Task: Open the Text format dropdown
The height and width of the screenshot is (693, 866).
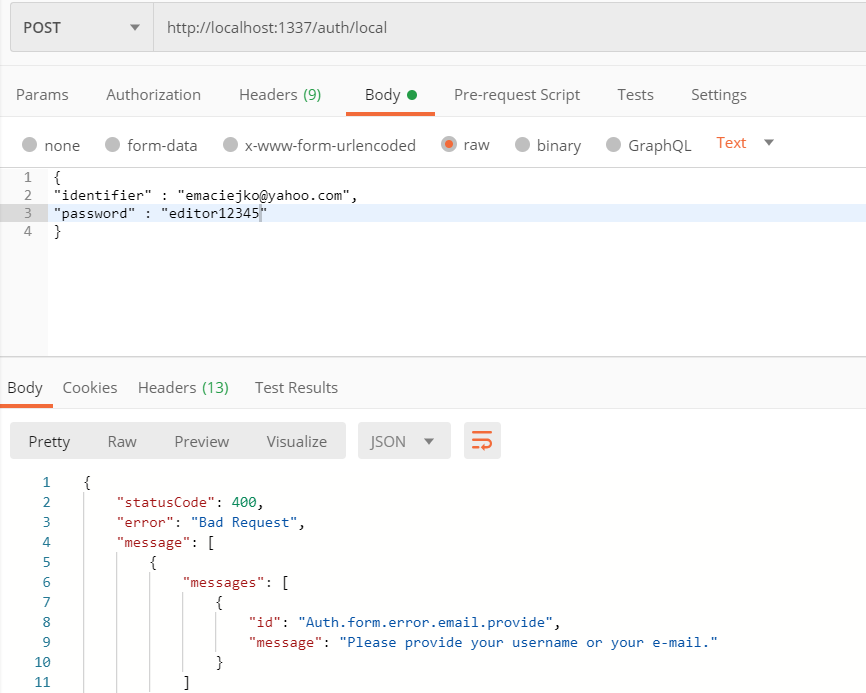Action: [742, 143]
